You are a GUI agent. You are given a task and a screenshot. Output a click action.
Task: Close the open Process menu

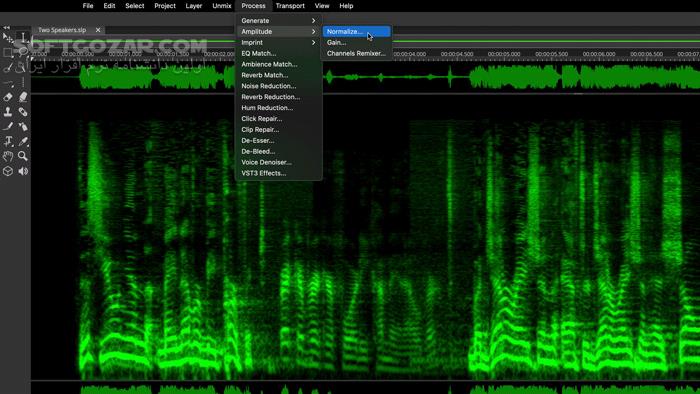pos(253,6)
